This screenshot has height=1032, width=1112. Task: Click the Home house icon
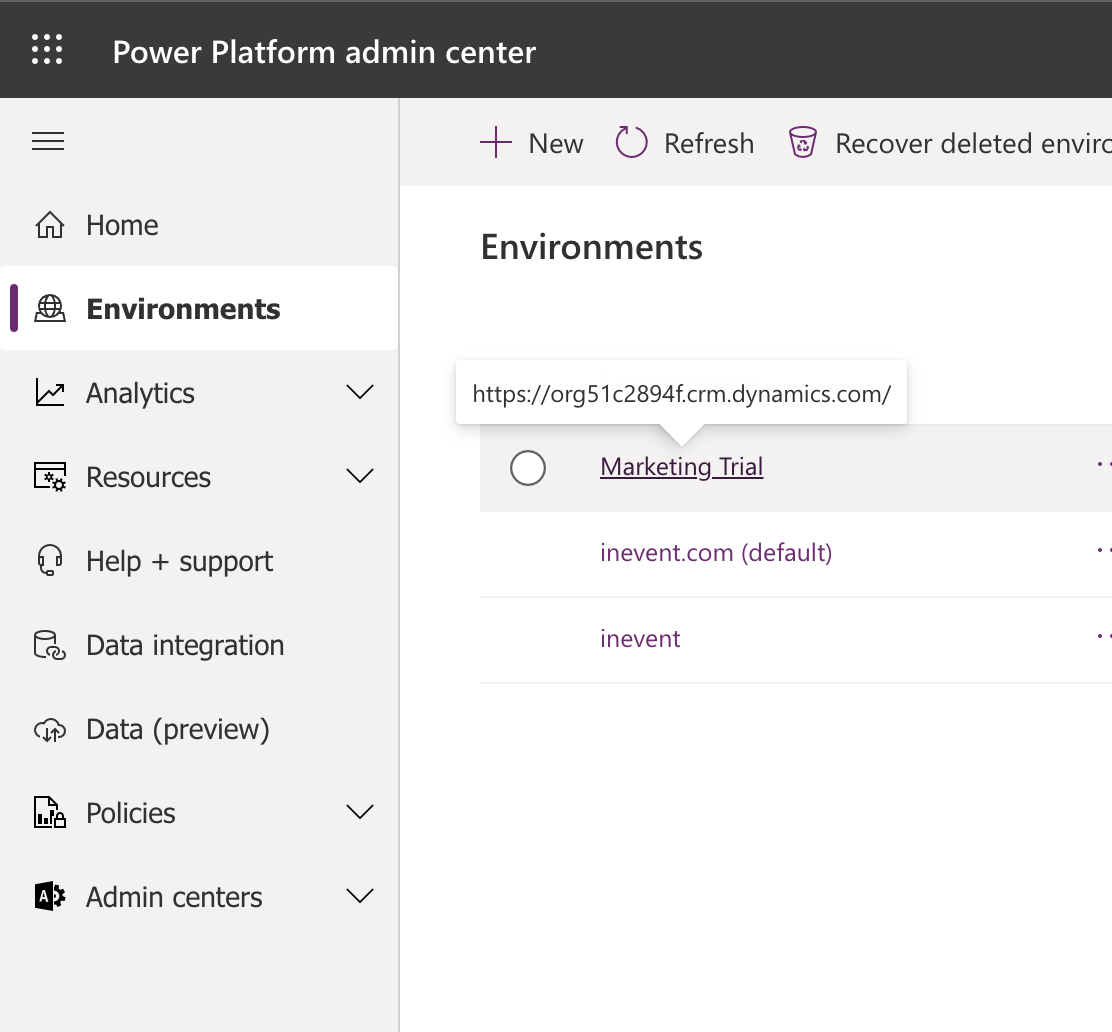(50, 225)
